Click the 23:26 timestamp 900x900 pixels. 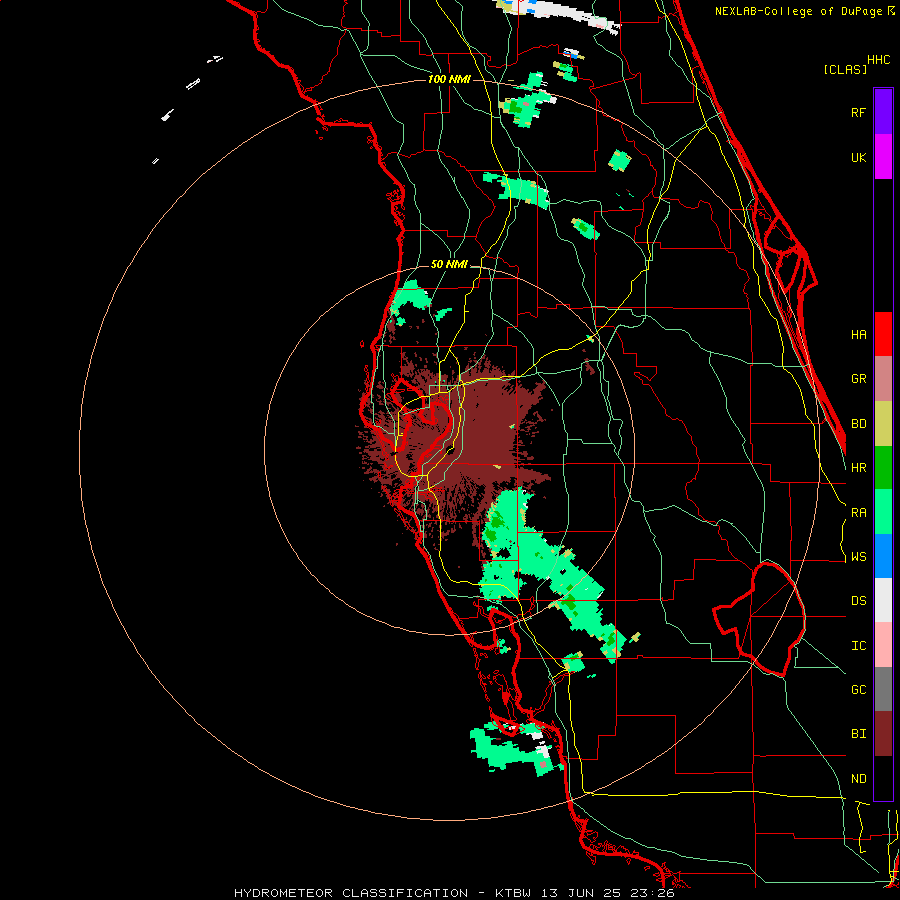tap(652, 893)
